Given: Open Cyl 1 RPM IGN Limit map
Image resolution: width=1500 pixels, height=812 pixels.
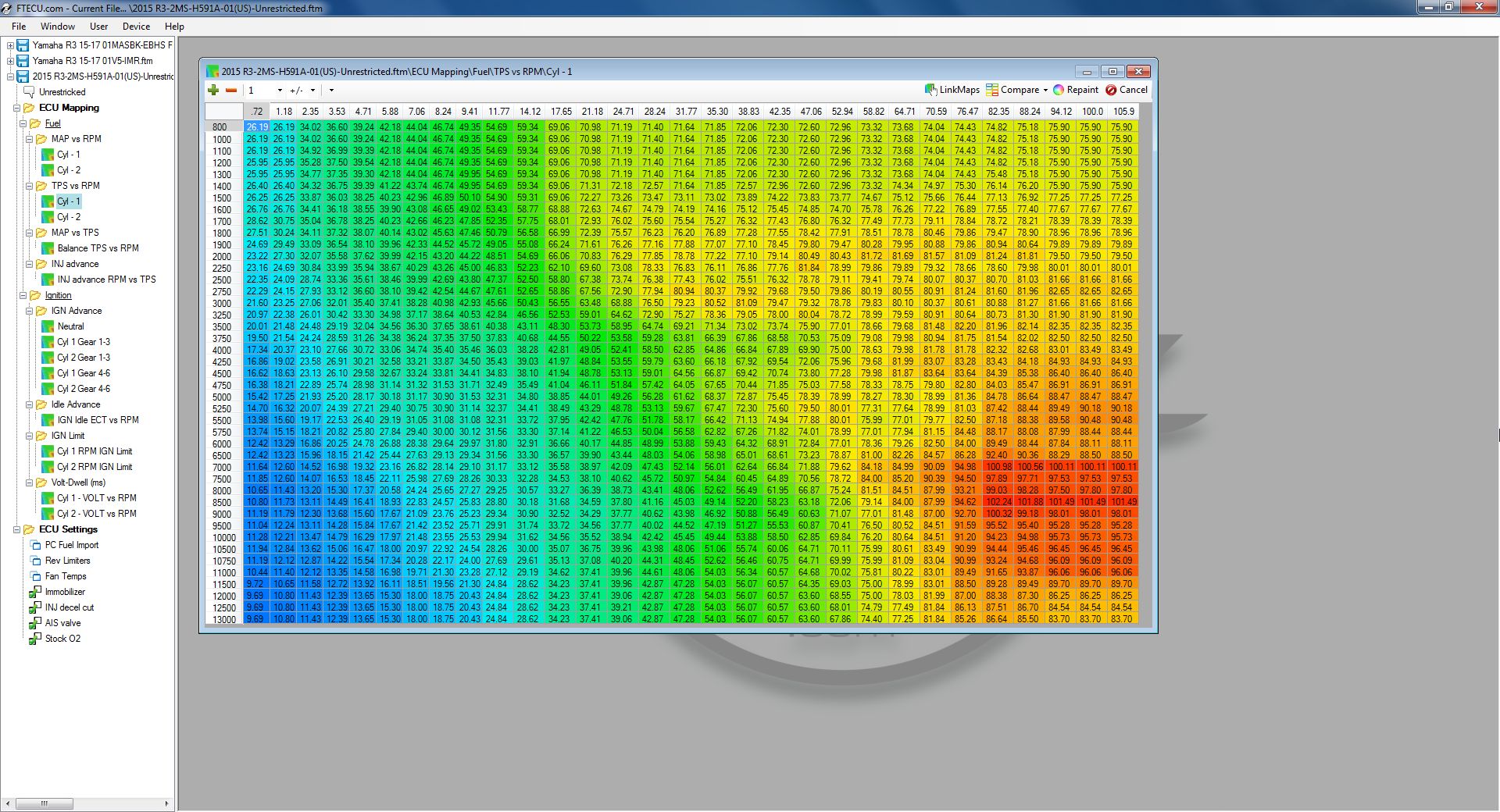Looking at the screenshot, I should (x=95, y=451).
